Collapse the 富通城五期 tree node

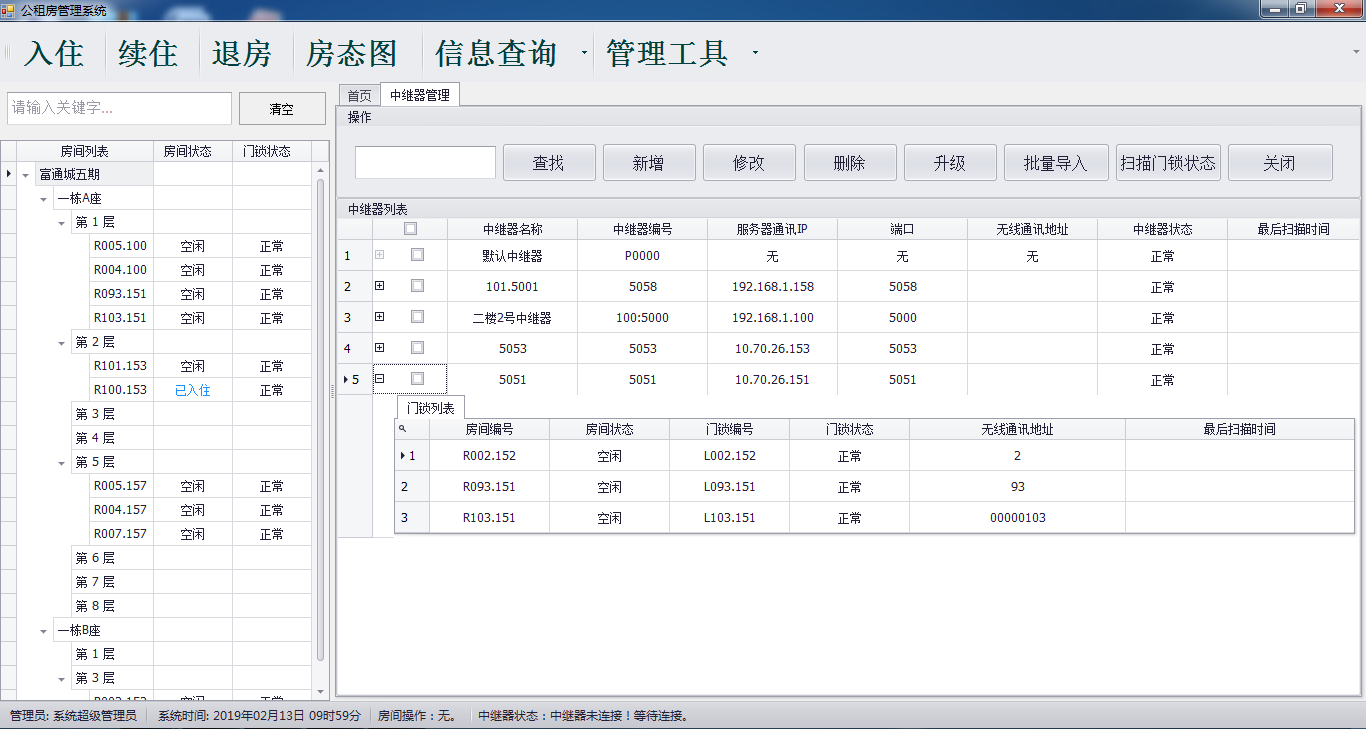click(23, 172)
